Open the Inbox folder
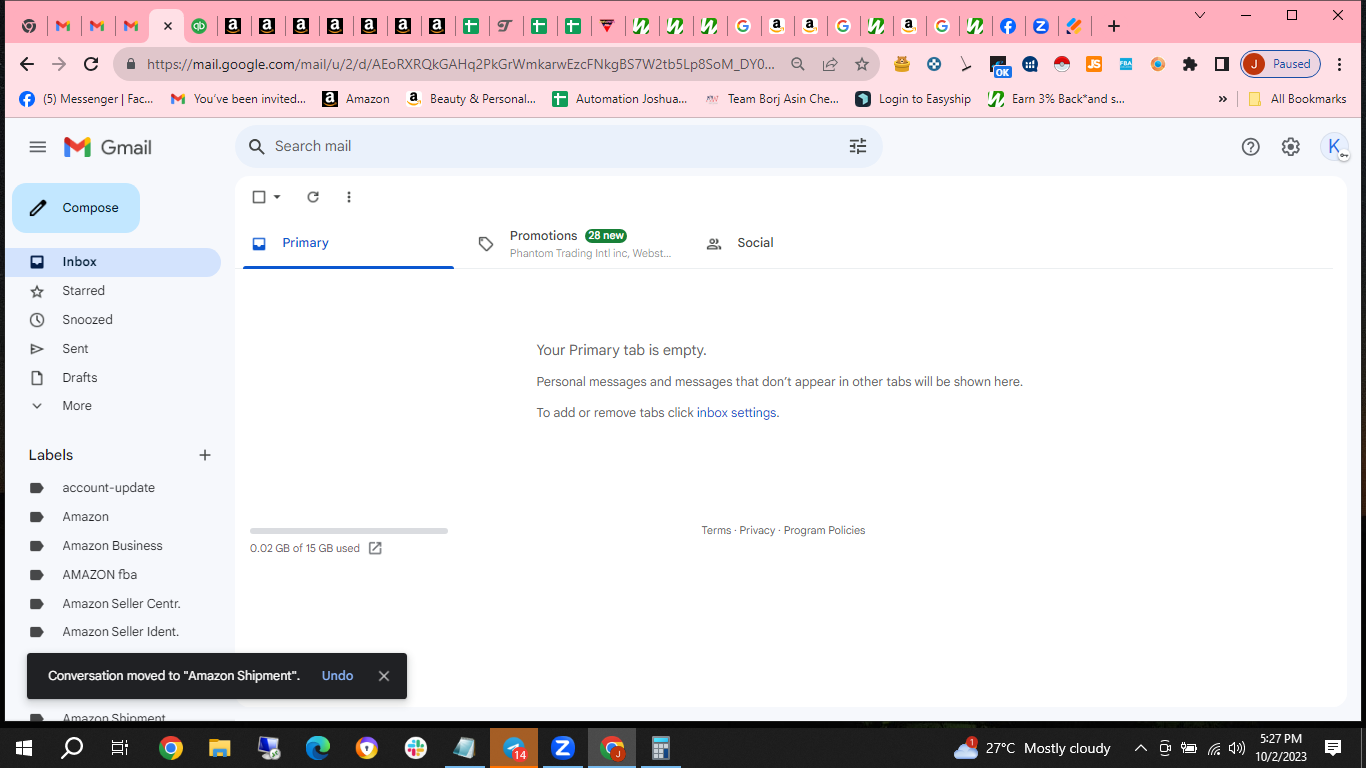Screen dimensions: 1366x768 click(113, 262)
